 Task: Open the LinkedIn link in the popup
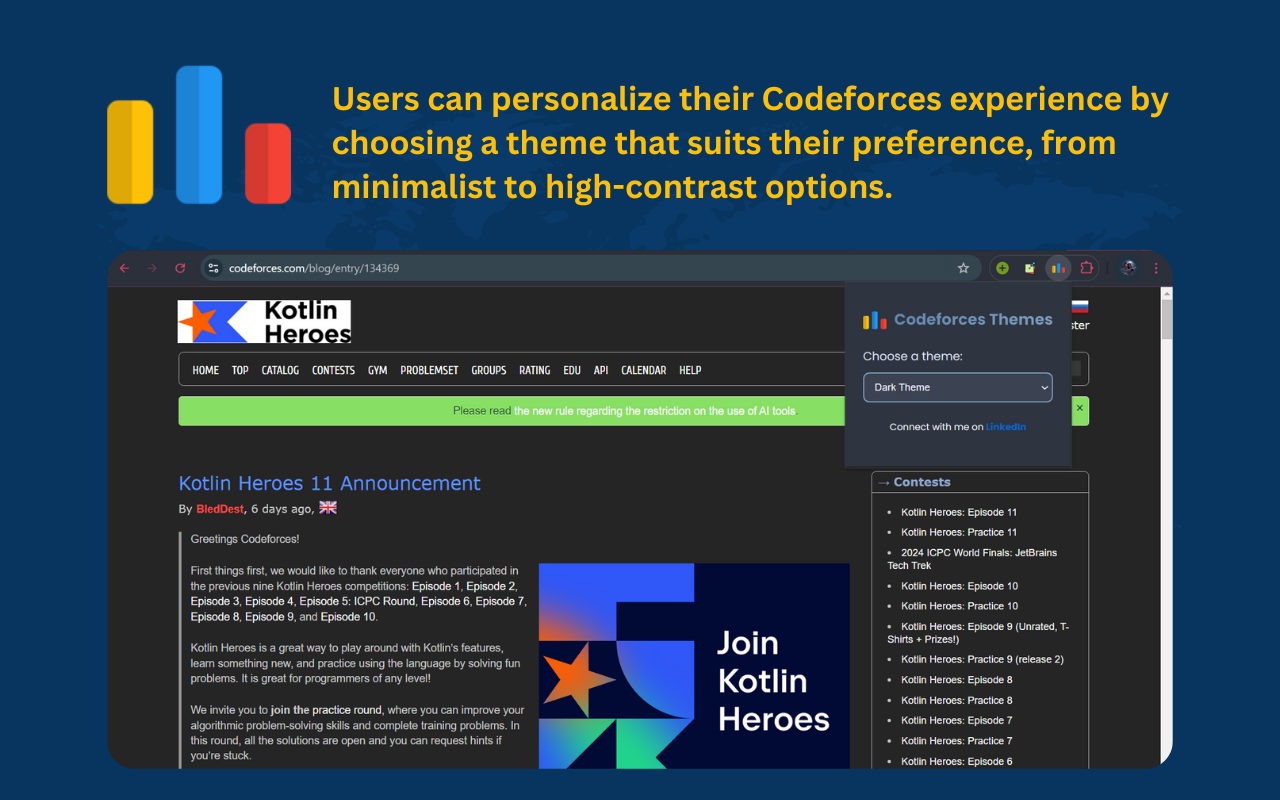click(1006, 426)
